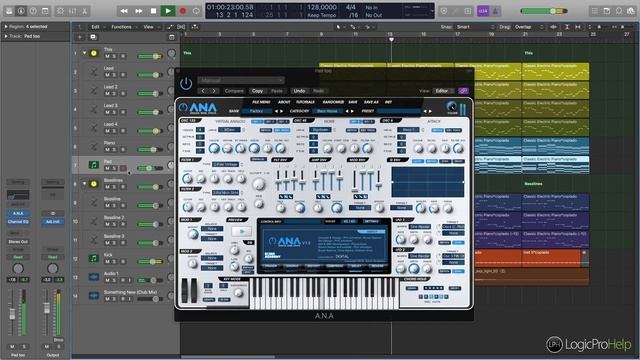The image size is (640, 360).
Task: Click the Forward transport button
Action: click(x=138, y=11)
